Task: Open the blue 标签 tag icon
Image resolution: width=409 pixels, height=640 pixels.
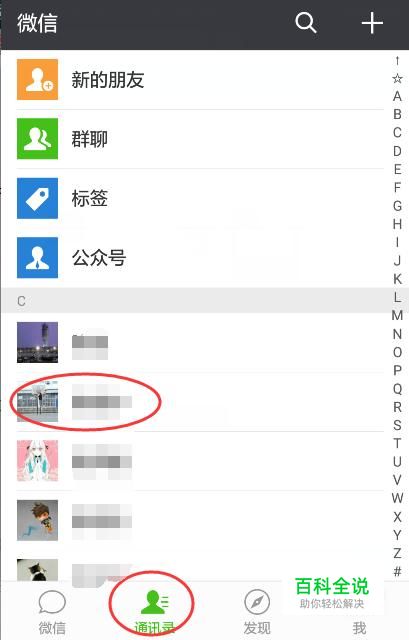Action: 37,198
